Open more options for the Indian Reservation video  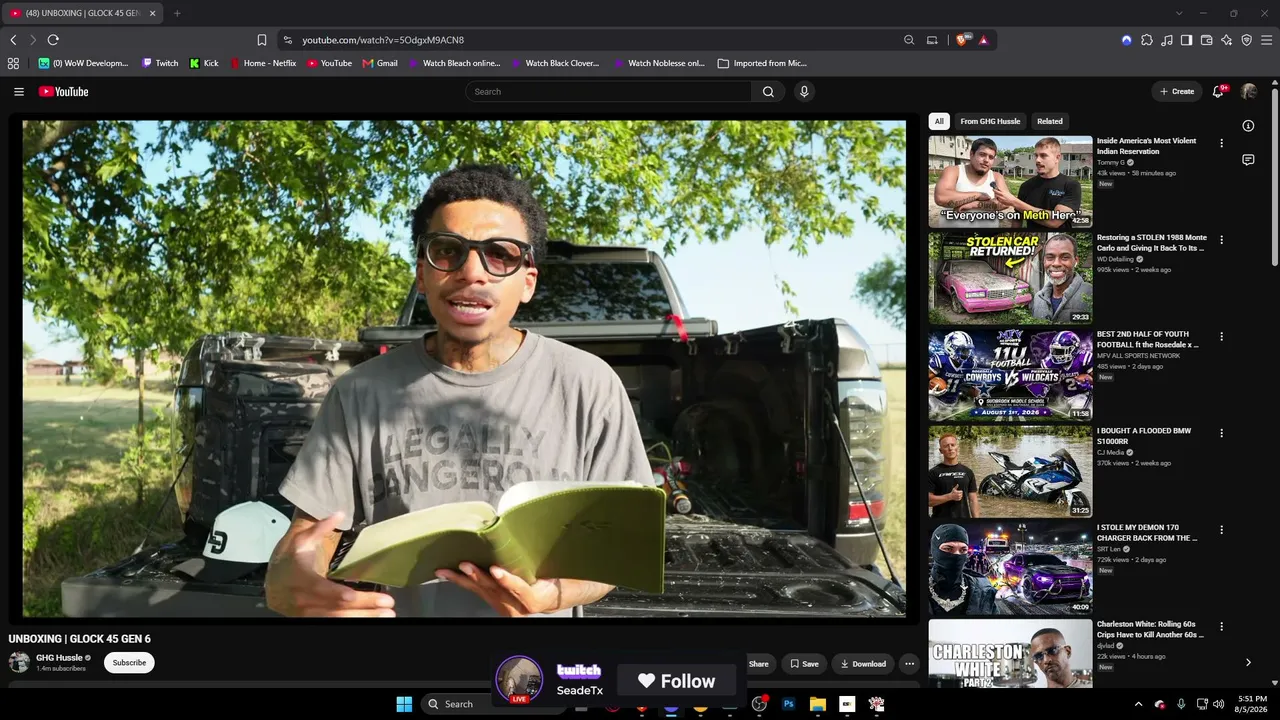(1221, 143)
